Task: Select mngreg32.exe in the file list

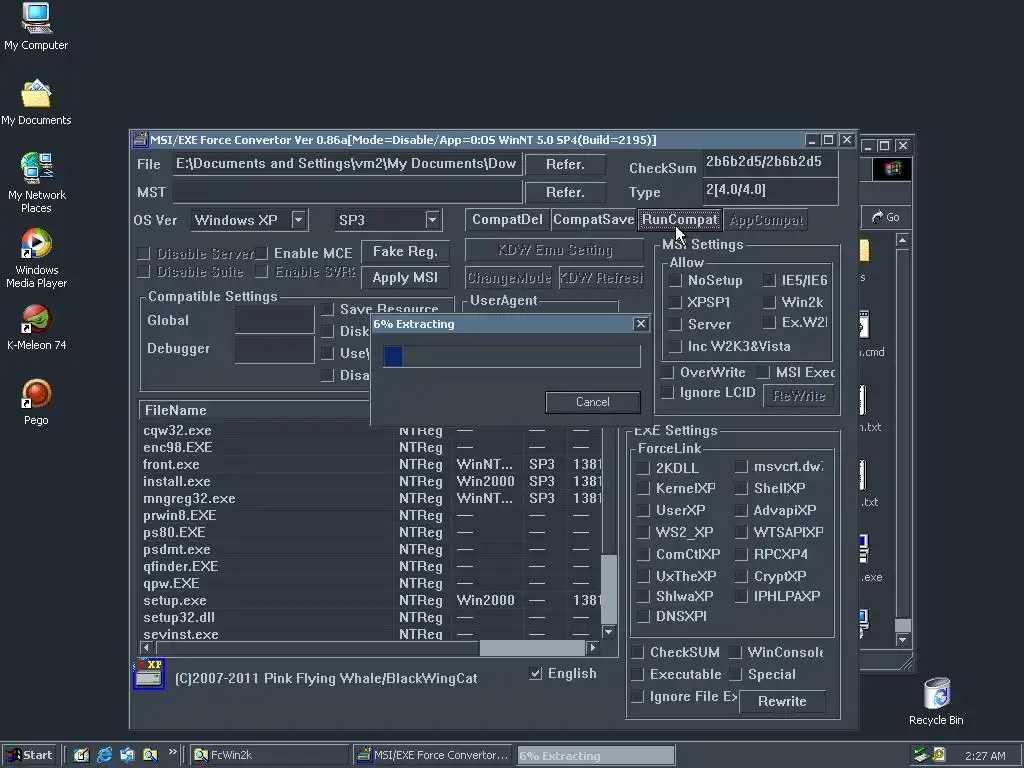Action: click(189, 498)
